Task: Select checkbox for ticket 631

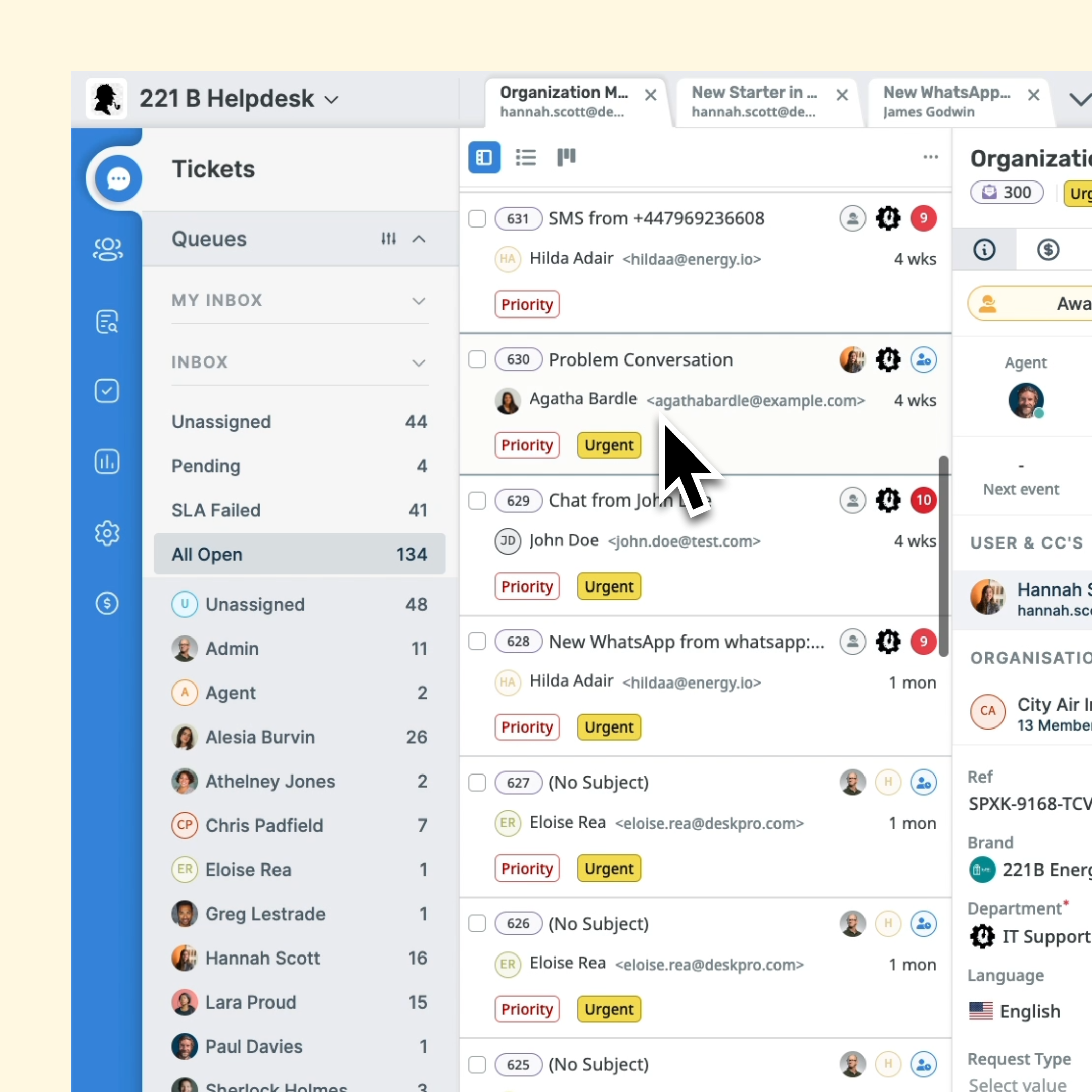Action: pos(477,219)
